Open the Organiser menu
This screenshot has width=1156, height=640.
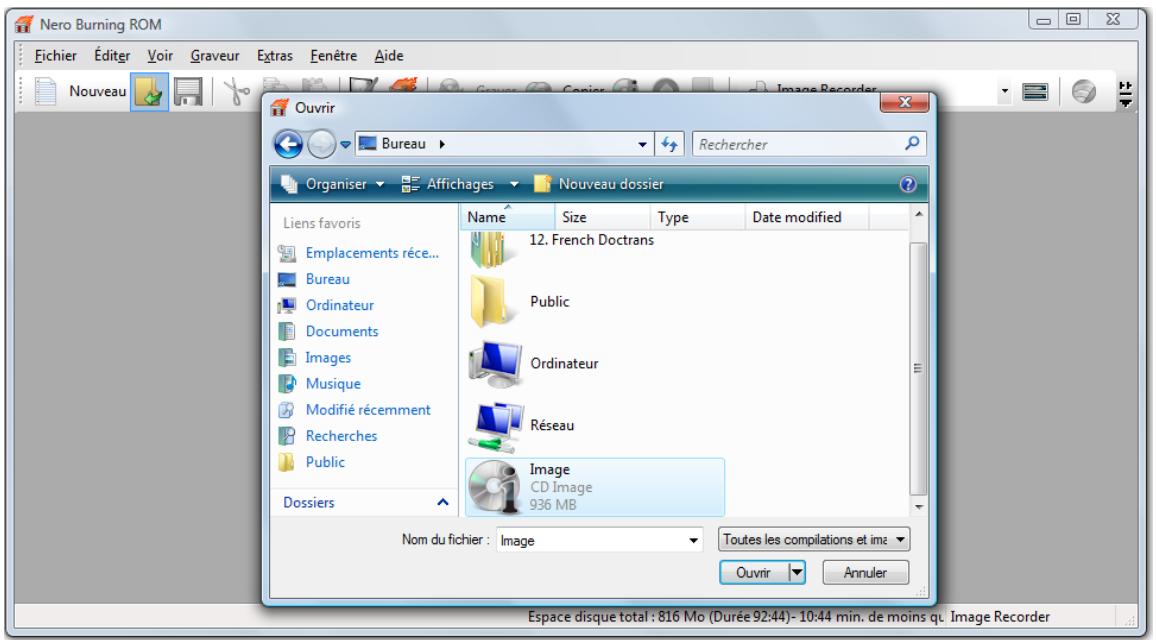(x=333, y=184)
